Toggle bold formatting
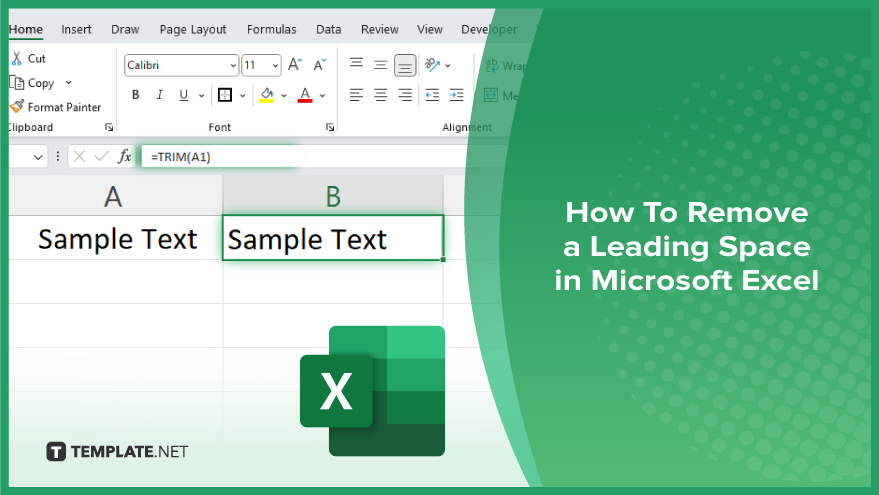 tap(135, 95)
